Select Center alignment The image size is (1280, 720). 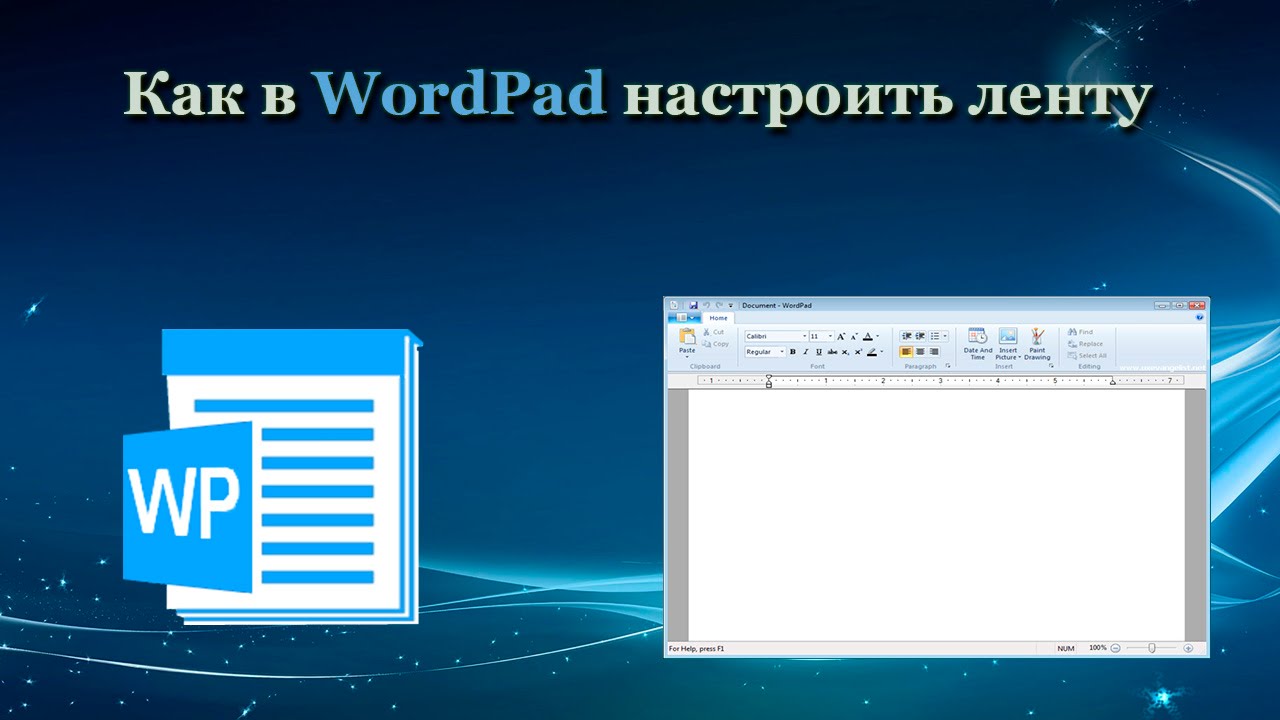point(920,352)
